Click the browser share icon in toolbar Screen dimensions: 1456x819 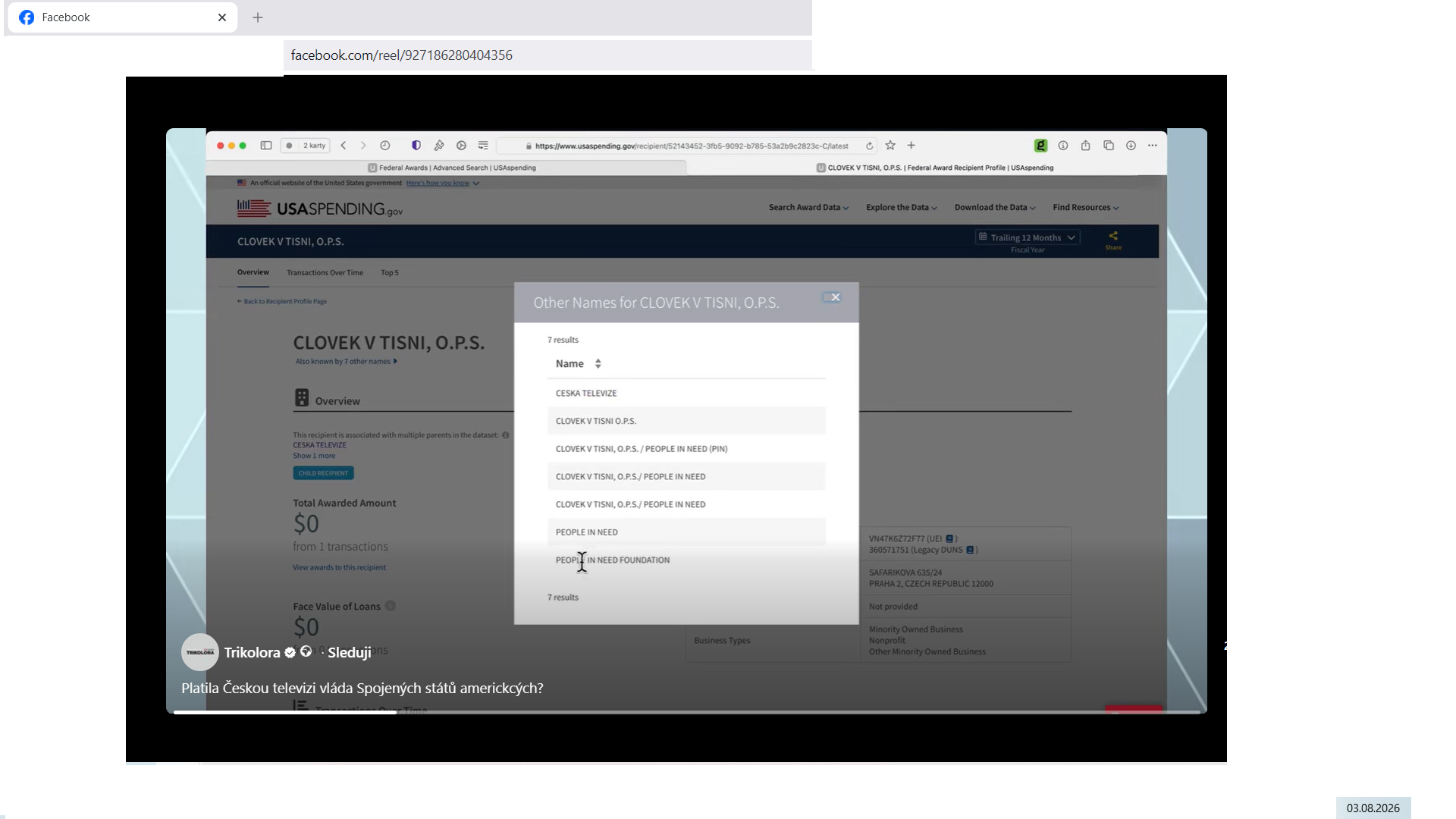tap(1086, 146)
